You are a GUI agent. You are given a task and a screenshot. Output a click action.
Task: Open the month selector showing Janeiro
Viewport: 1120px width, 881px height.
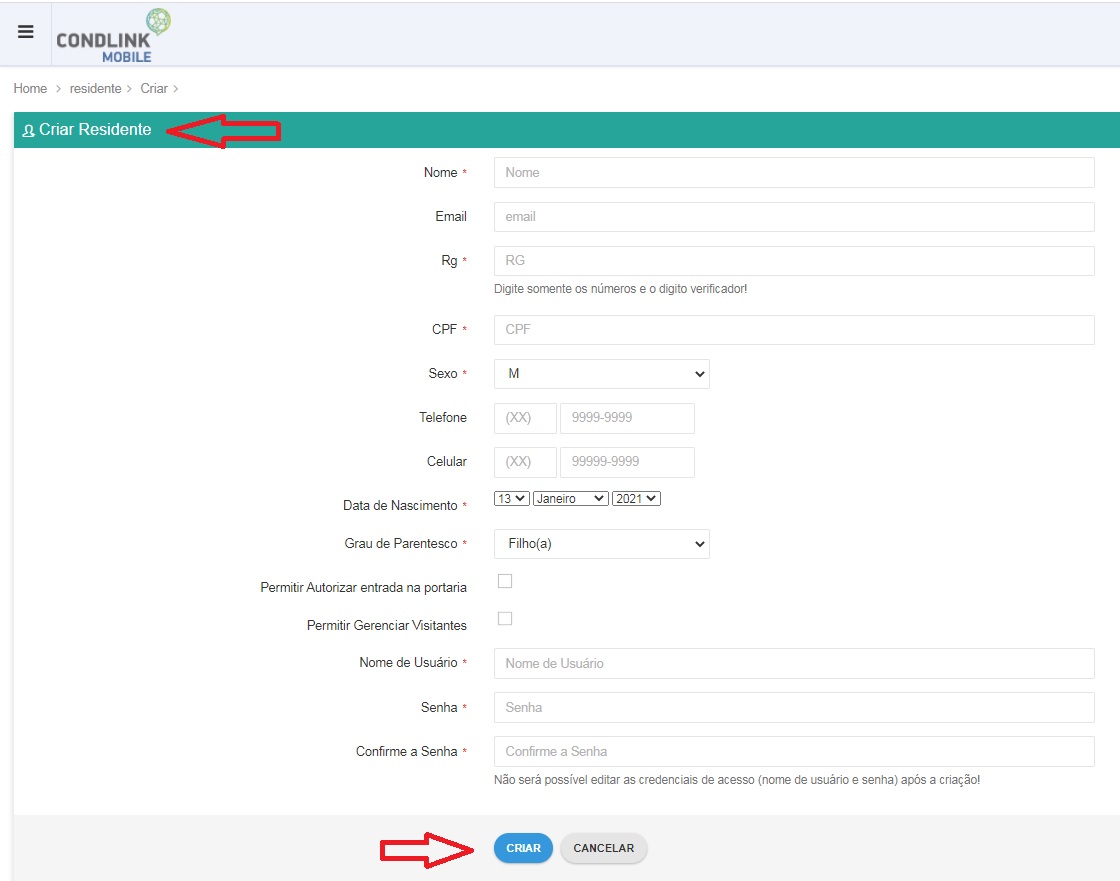coord(571,499)
